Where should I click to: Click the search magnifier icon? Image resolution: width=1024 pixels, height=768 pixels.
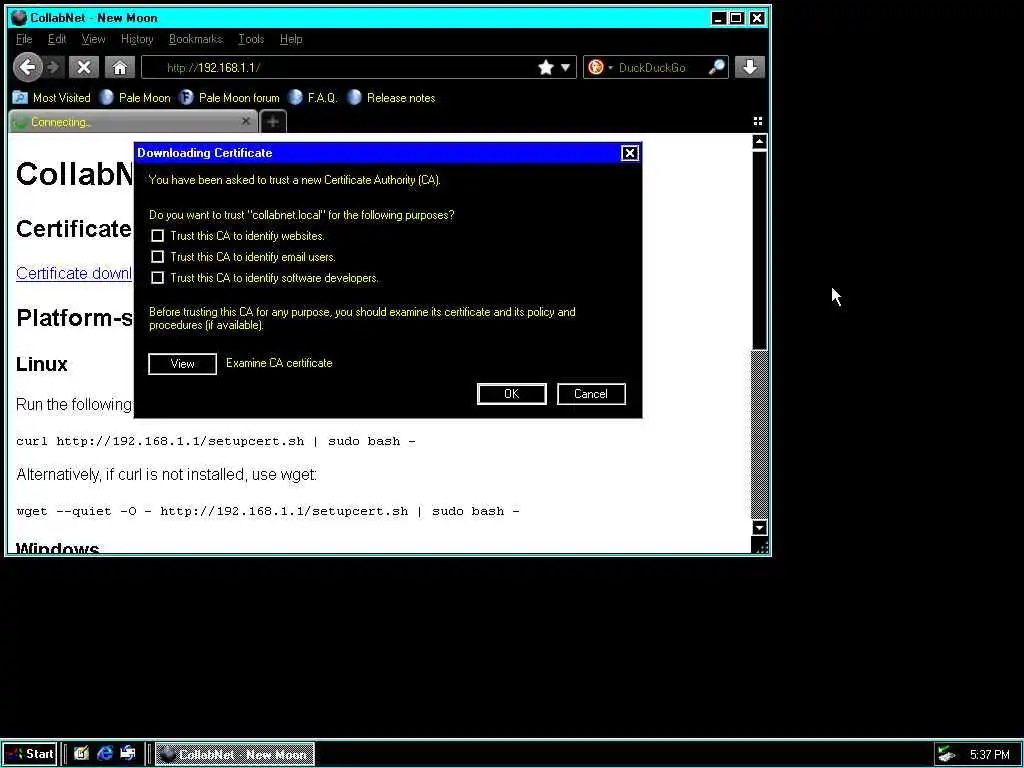tap(716, 67)
